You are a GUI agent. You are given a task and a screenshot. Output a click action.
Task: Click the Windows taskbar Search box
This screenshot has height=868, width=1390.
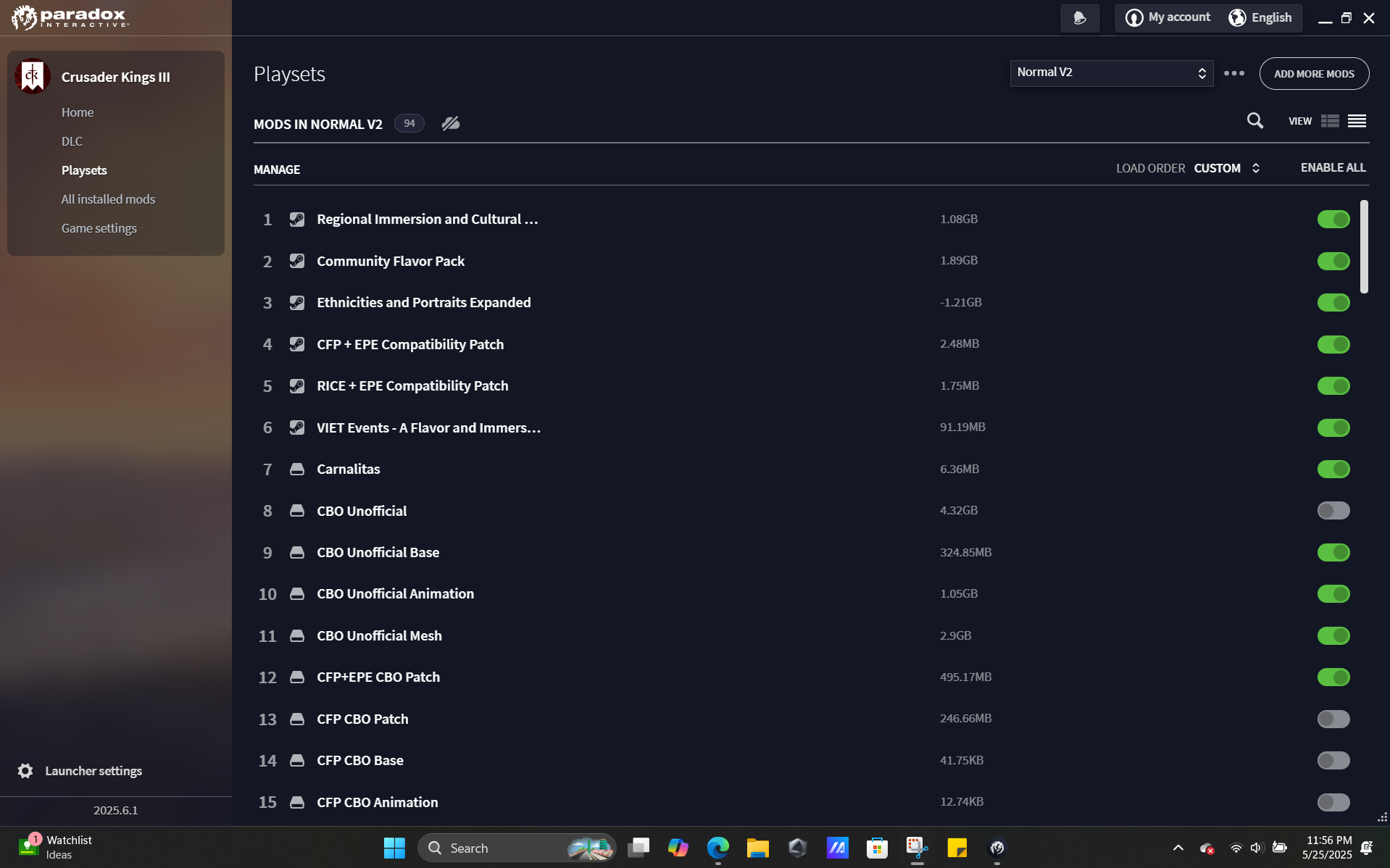(x=517, y=848)
